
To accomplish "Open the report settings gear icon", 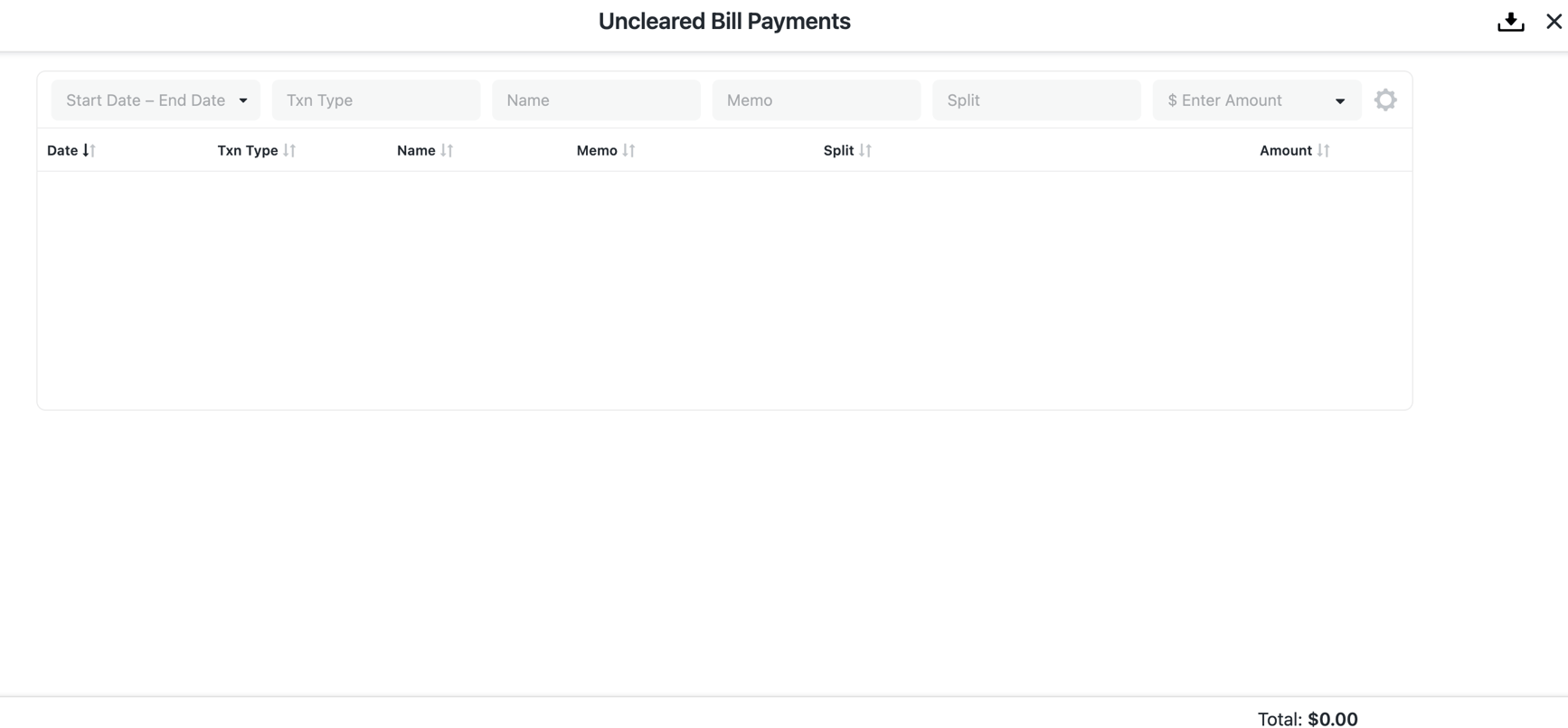I will (x=1385, y=99).
